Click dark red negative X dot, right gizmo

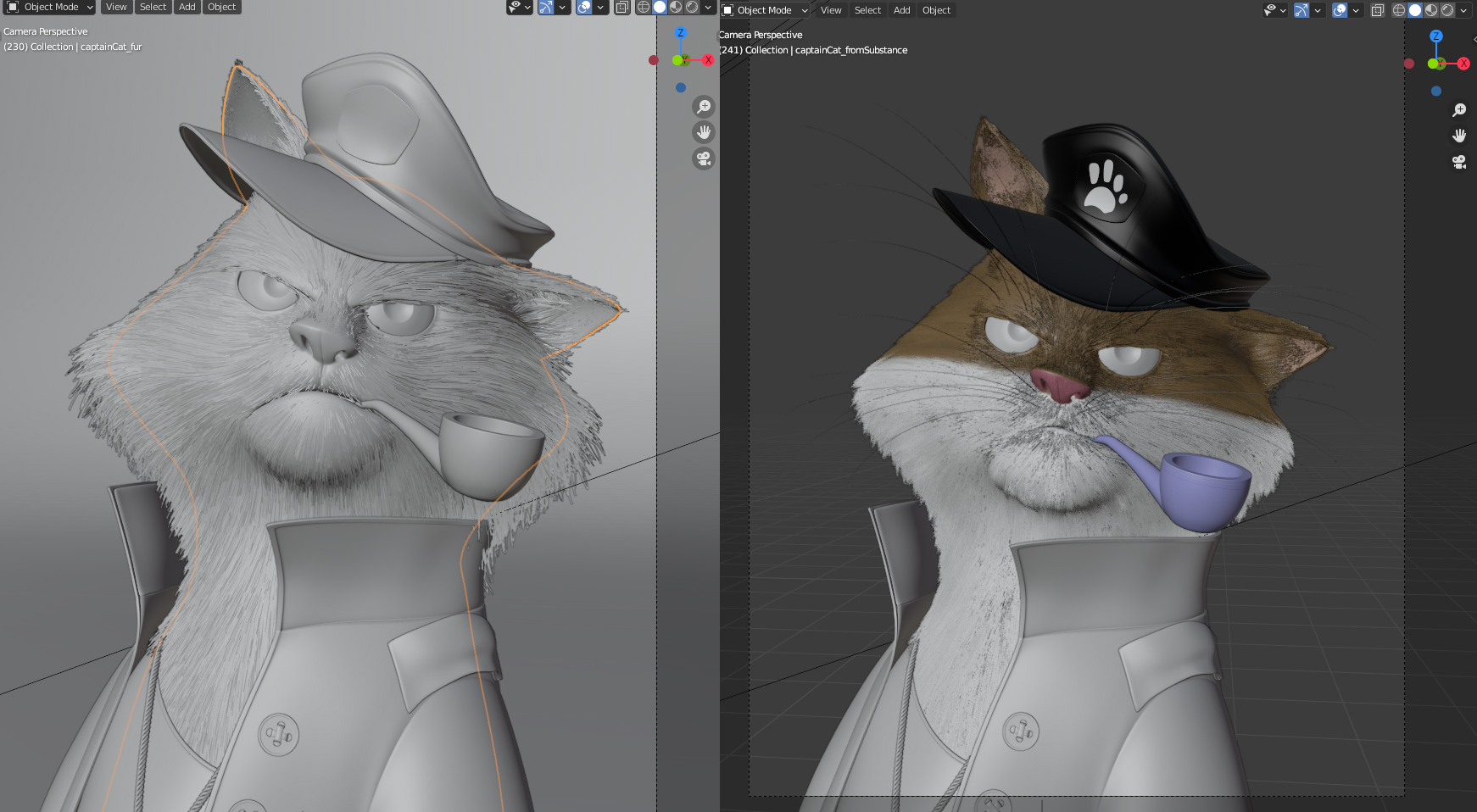pos(1409,64)
